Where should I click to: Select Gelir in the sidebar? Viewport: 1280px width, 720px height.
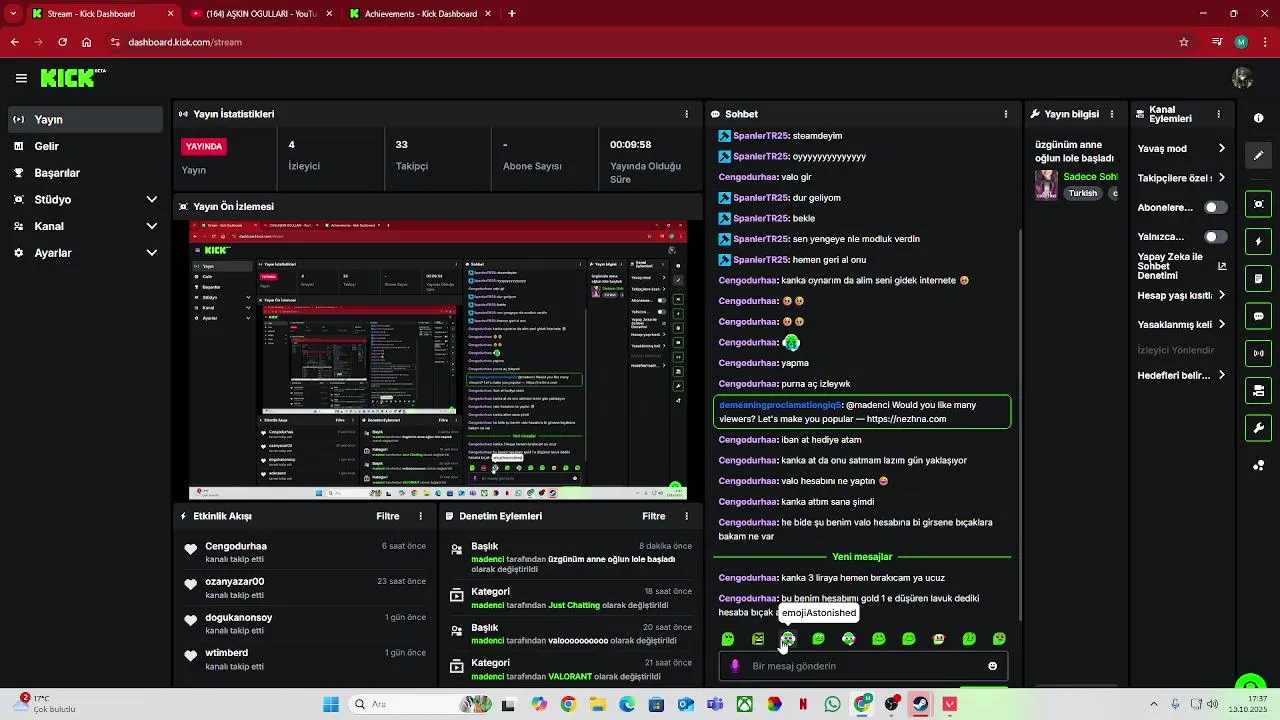(85, 146)
